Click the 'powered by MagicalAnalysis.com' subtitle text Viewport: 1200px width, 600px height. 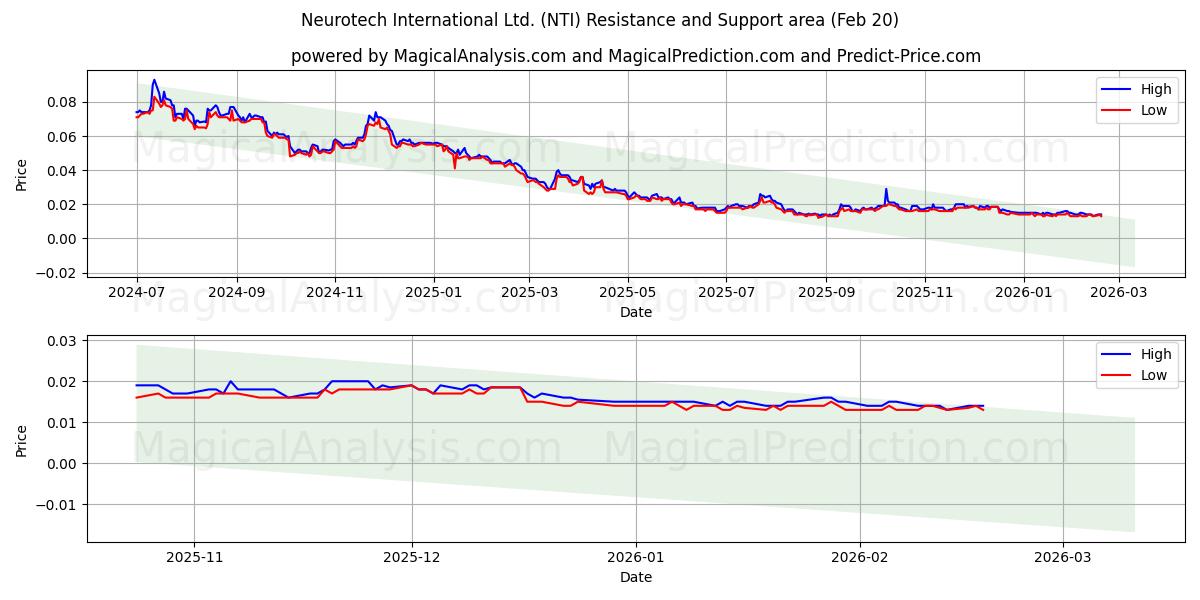[x=636, y=56]
